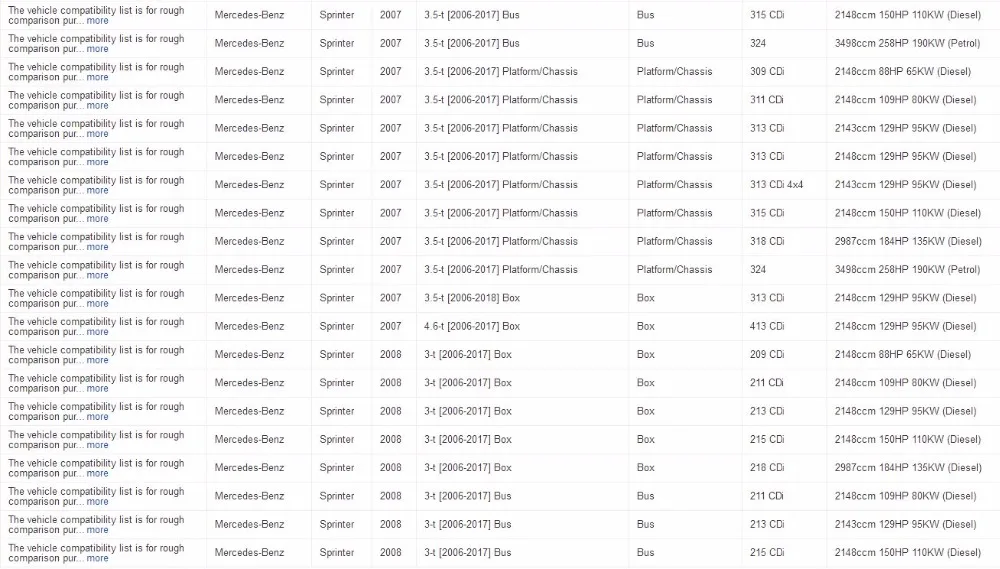Select year '2008' in the 209 CDi row
Image resolution: width=1000 pixels, height=569 pixels.
click(x=390, y=354)
